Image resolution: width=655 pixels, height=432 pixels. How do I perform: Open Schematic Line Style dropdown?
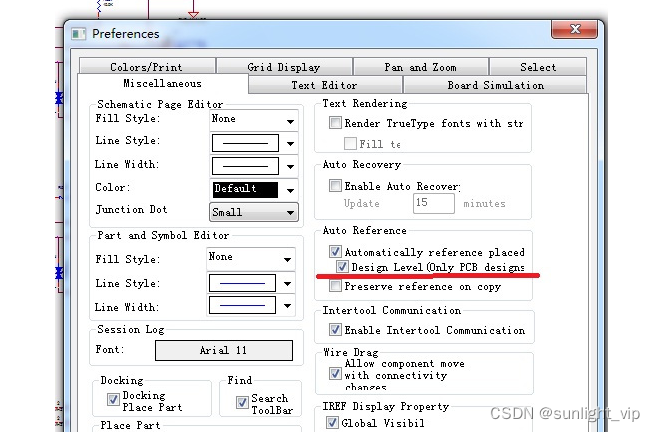[291, 144]
